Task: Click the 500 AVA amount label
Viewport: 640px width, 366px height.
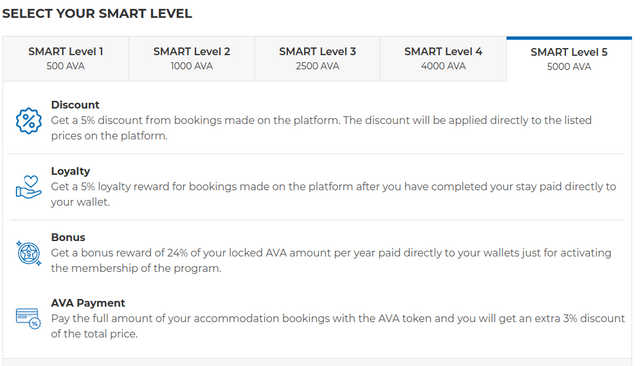Action: (x=66, y=66)
